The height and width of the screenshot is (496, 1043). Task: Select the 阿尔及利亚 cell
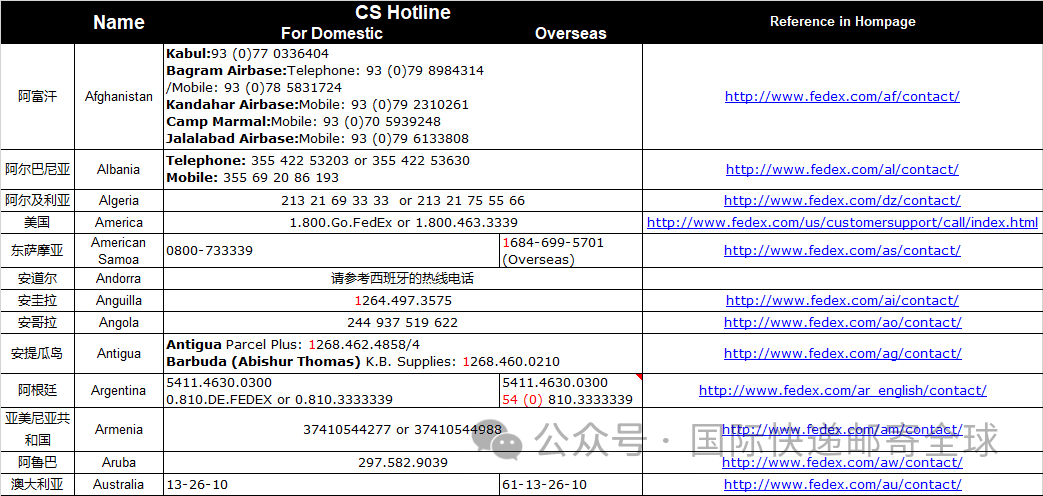tap(37, 200)
